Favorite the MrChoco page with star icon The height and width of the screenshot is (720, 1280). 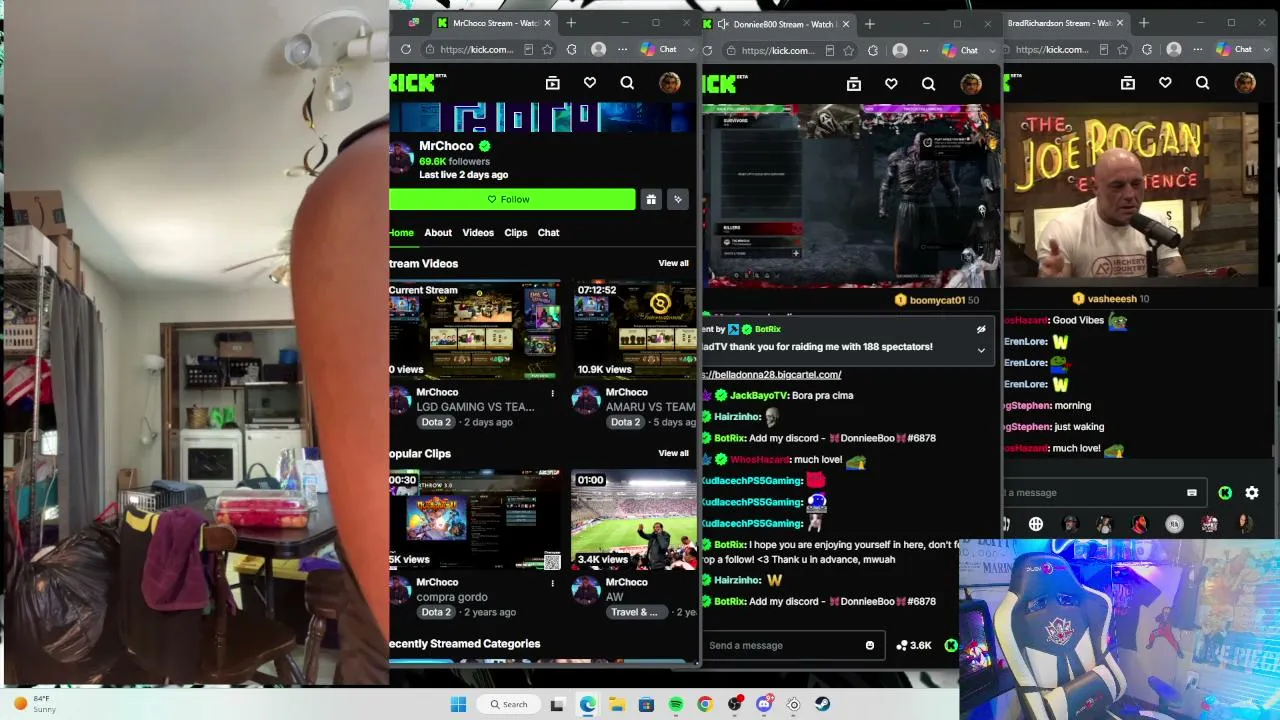click(x=547, y=49)
